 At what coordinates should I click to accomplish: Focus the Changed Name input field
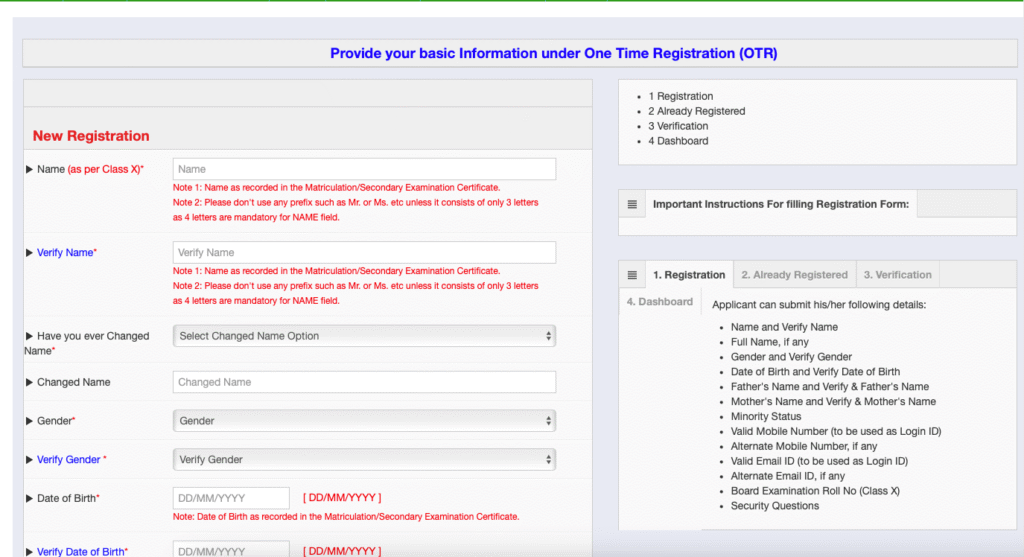[x=364, y=382]
